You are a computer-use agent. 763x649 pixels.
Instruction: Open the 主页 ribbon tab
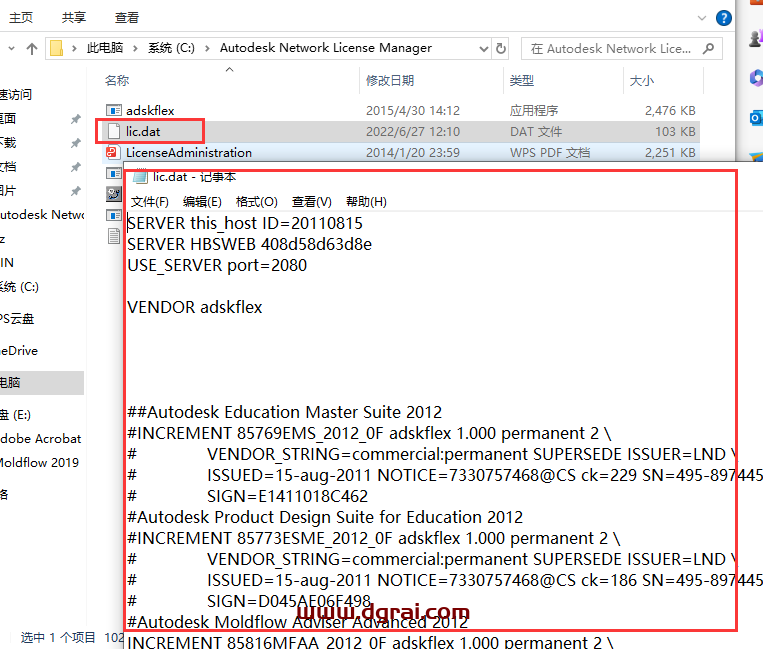[21, 18]
